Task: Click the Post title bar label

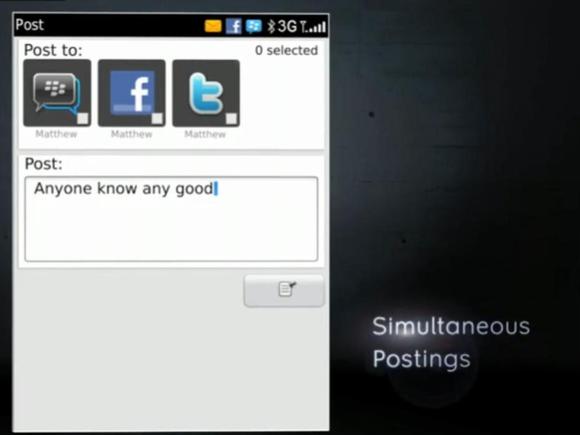Action: click(x=30, y=25)
